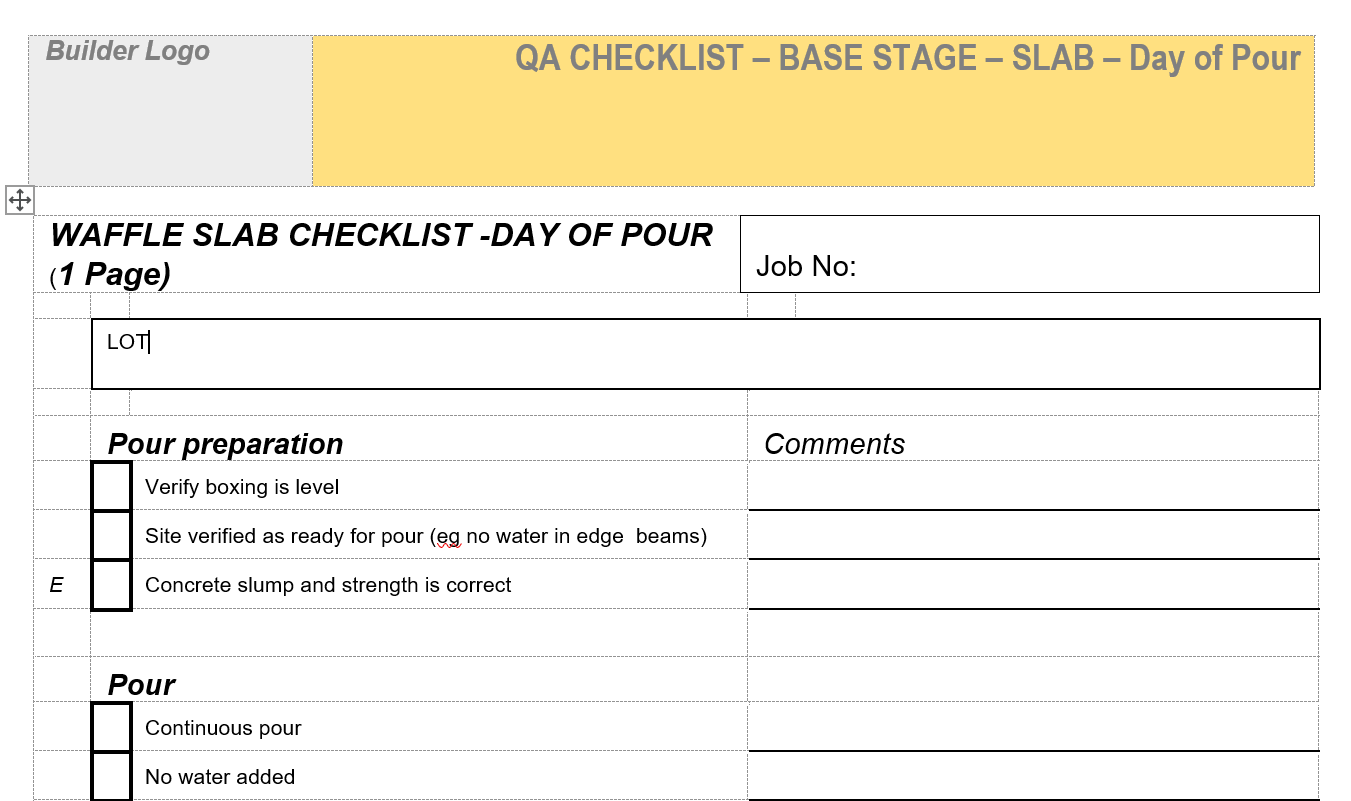The image size is (1351, 801).
Task: Check the 'Site verified as ready' box
Action: (111, 535)
